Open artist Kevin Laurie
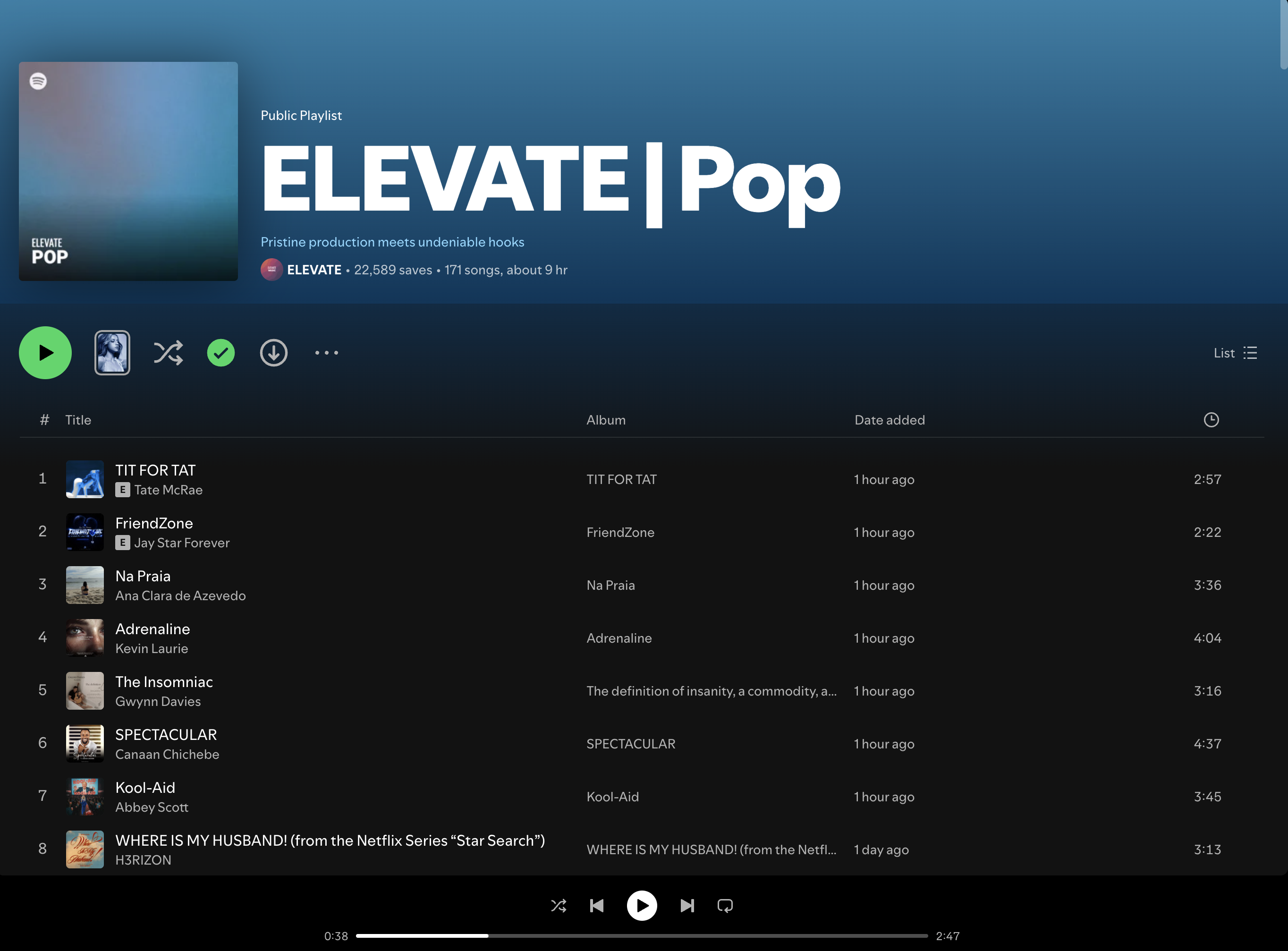This screenshot has width=1288, height=951. (x=152, y=649)
